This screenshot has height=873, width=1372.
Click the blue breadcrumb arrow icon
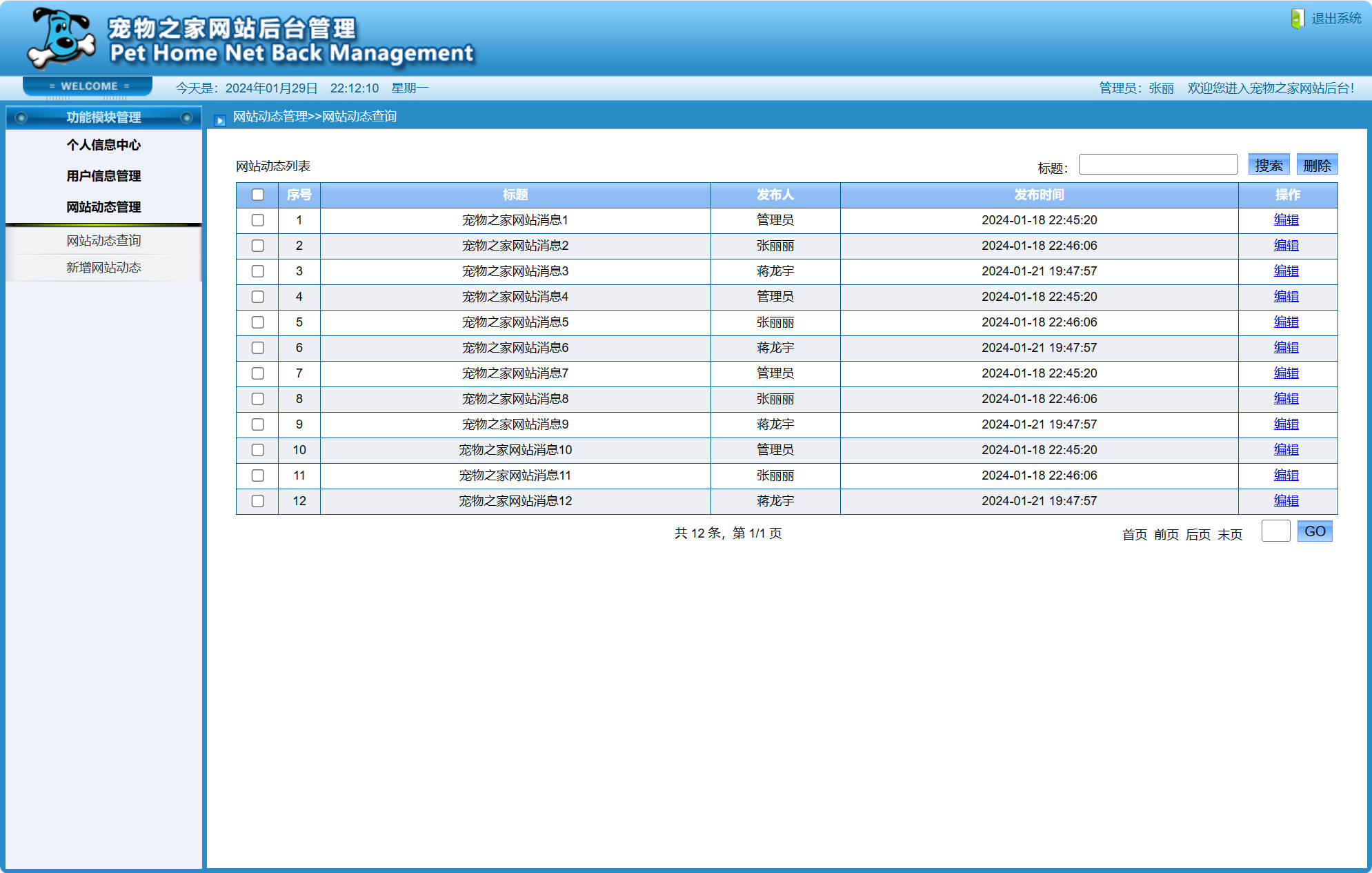pyautogui.click(x=220, y=121)
